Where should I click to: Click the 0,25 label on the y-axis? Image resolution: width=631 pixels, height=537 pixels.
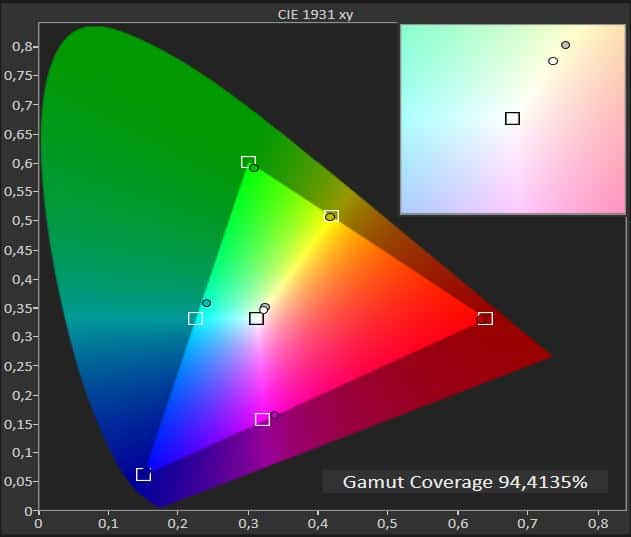(18, 366)
